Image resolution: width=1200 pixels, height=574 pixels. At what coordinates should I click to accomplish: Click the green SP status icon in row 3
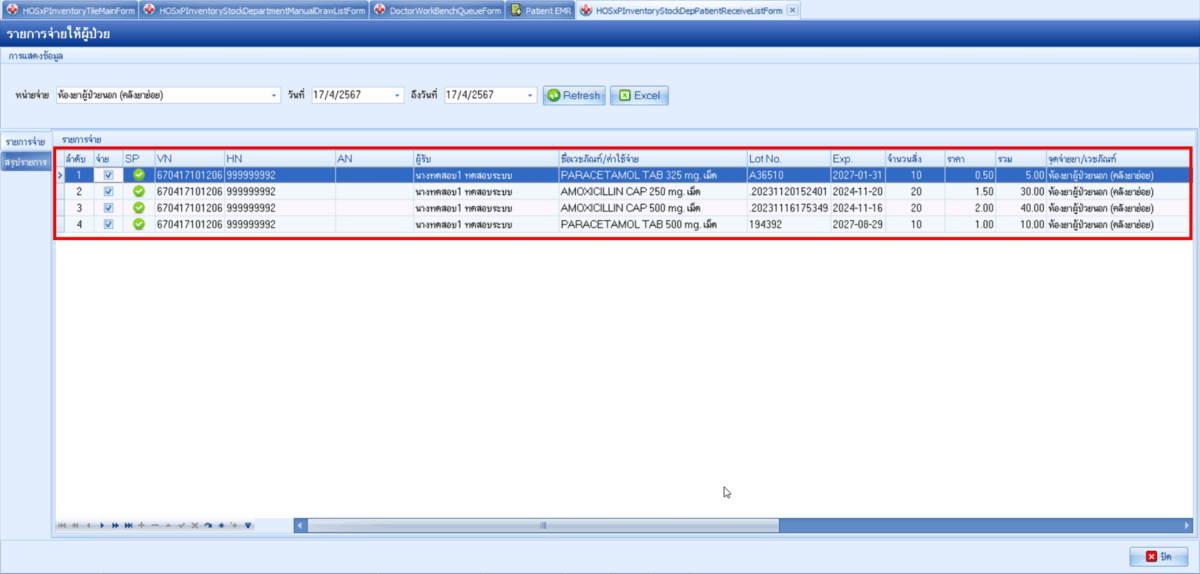point(138,208)
